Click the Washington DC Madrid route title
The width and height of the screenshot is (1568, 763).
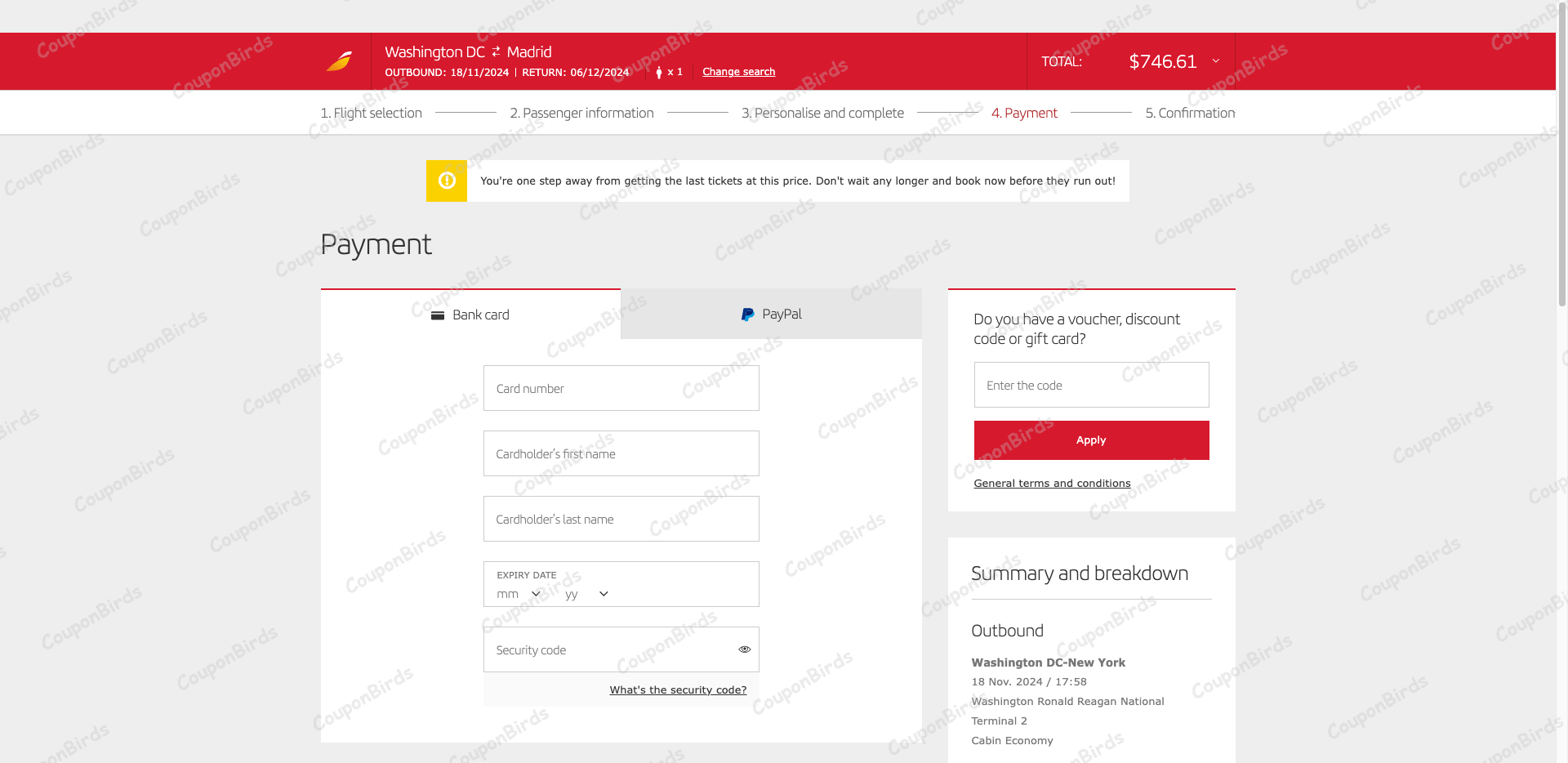click(x=468, y=51)
